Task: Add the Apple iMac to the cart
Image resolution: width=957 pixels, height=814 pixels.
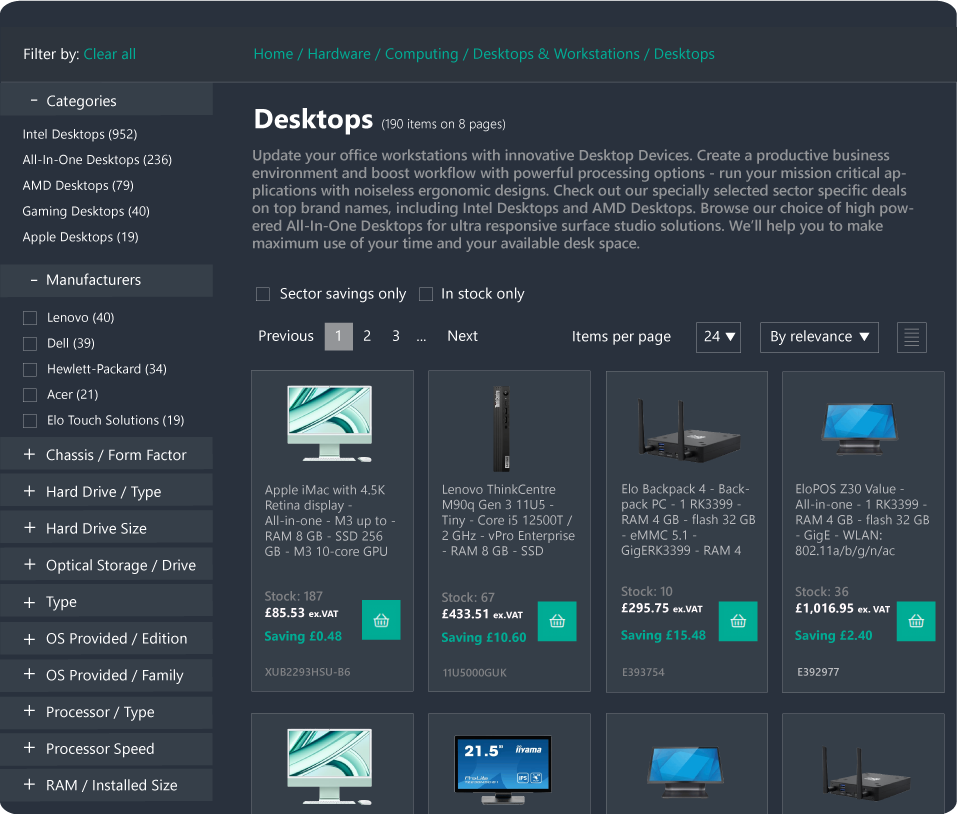Action: [380, 620]
